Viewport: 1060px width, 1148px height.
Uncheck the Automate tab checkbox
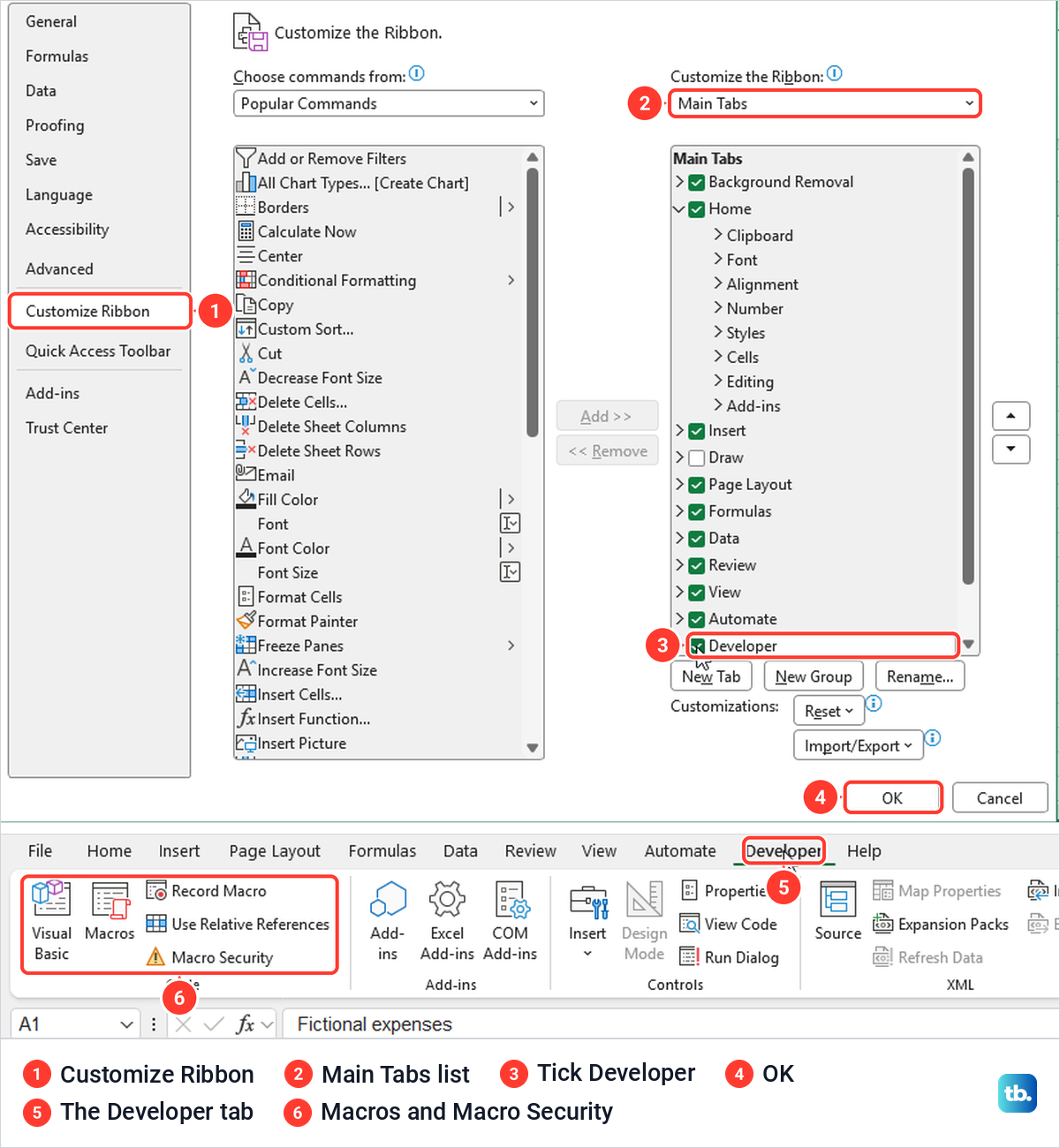(697, 619)
